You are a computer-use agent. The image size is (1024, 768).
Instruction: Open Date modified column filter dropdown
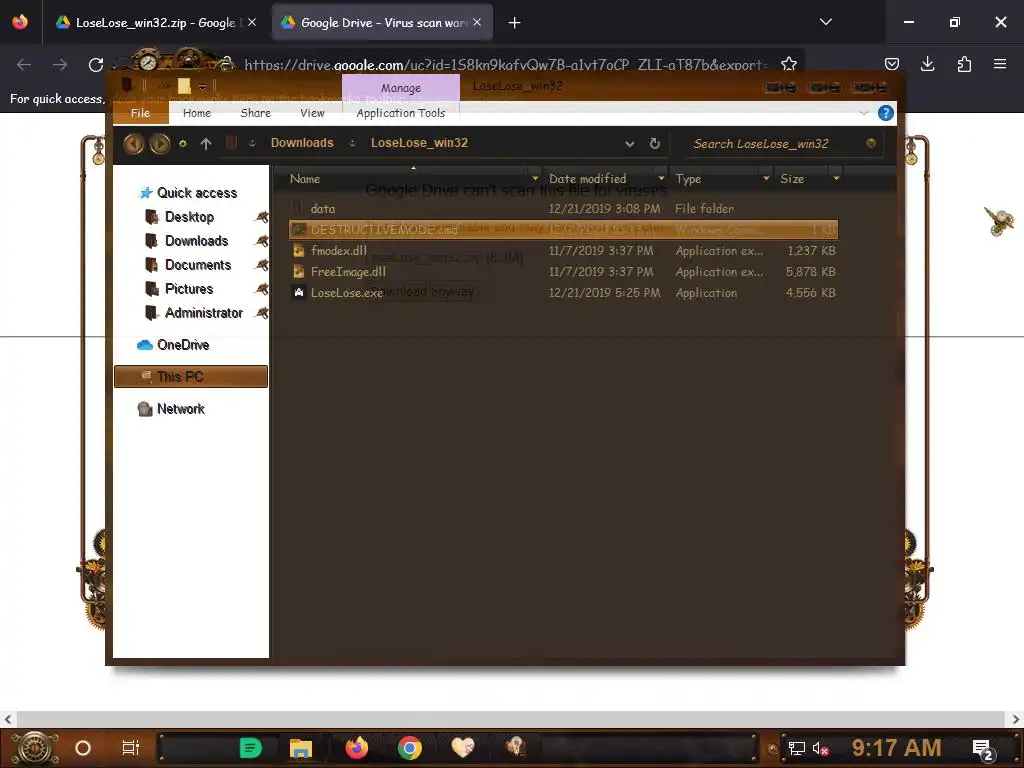pyautogui.click(x=661, y=178)
